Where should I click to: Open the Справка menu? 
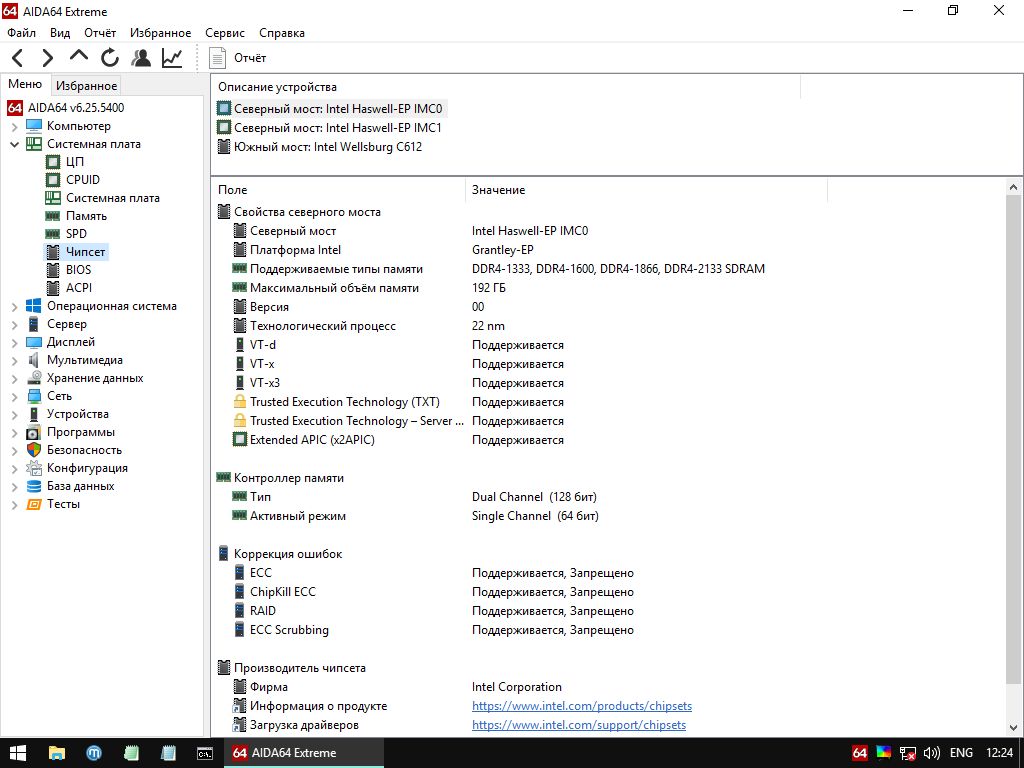281,33
